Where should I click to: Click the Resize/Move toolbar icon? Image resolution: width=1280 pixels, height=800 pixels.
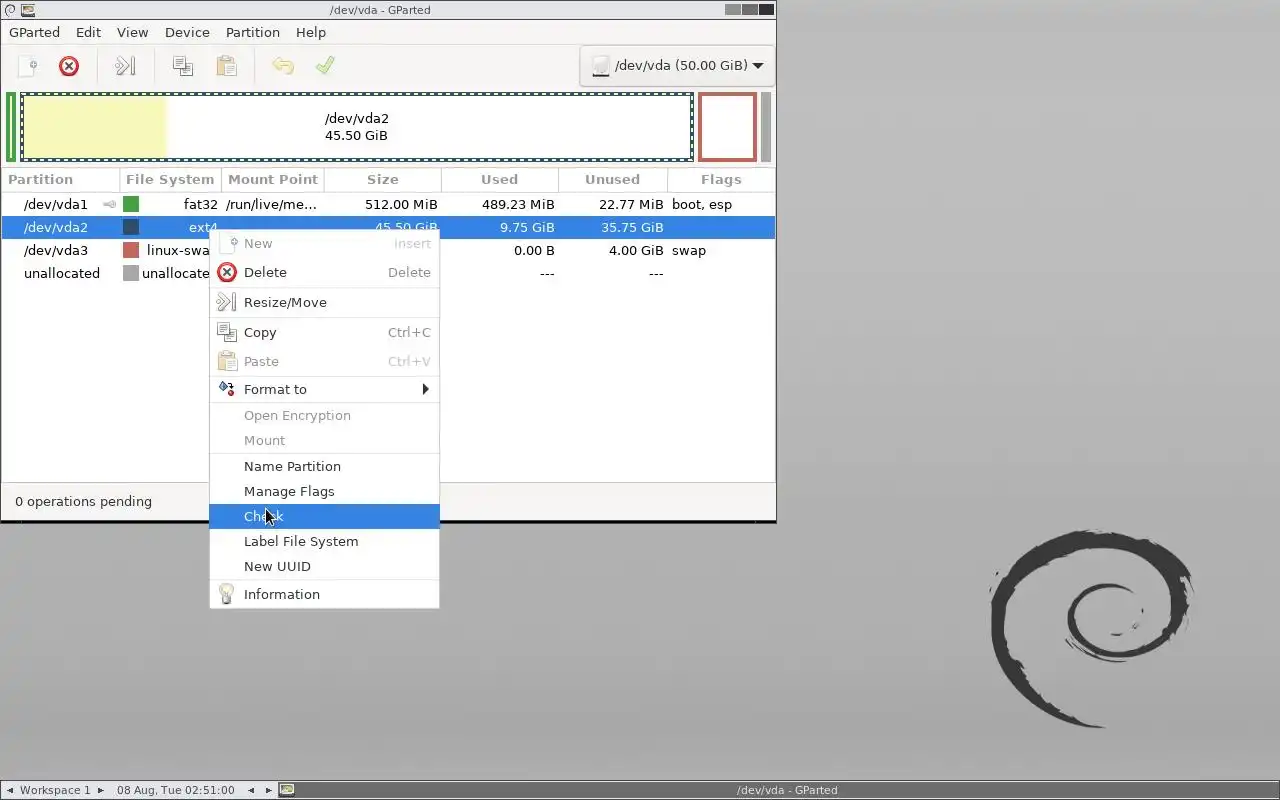(x=125, y=66)
